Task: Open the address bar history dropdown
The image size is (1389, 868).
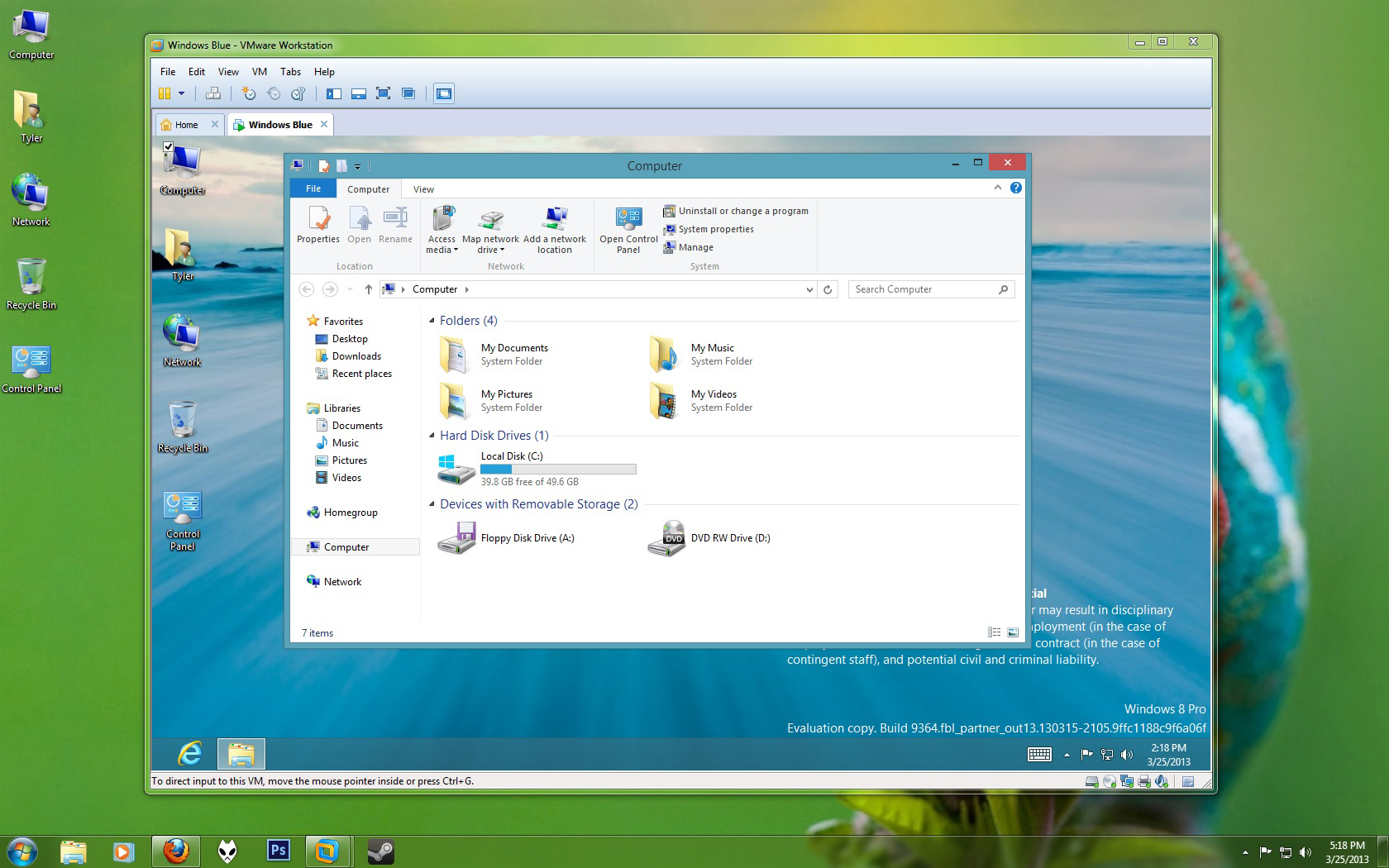Action: pos(809,289)
